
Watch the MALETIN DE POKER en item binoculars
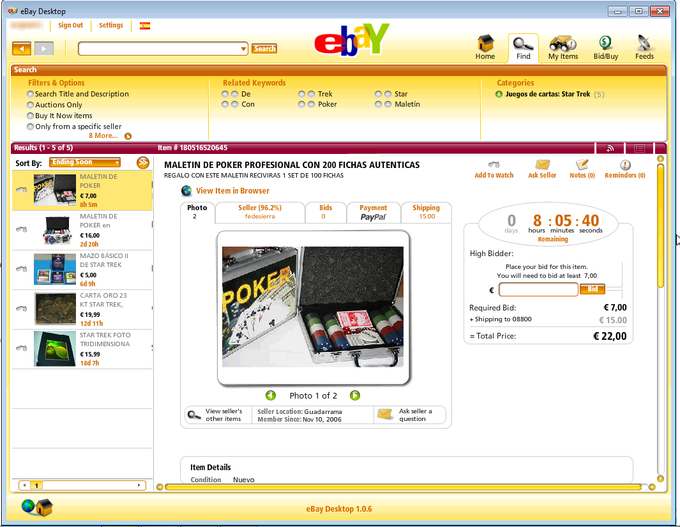tap(22, 229)
